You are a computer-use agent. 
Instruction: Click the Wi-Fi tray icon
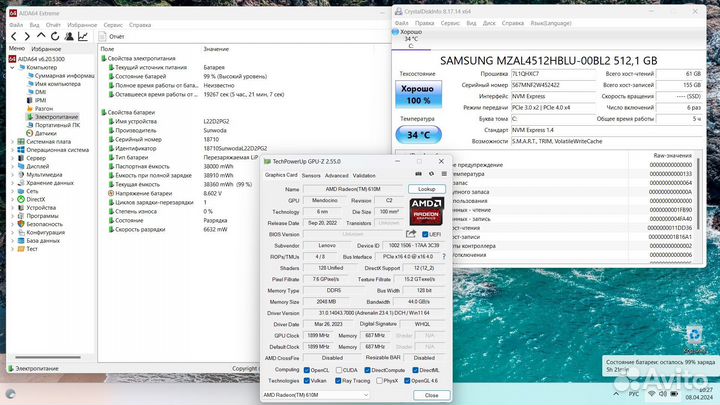pyautogui.click(x=651, y=394)
